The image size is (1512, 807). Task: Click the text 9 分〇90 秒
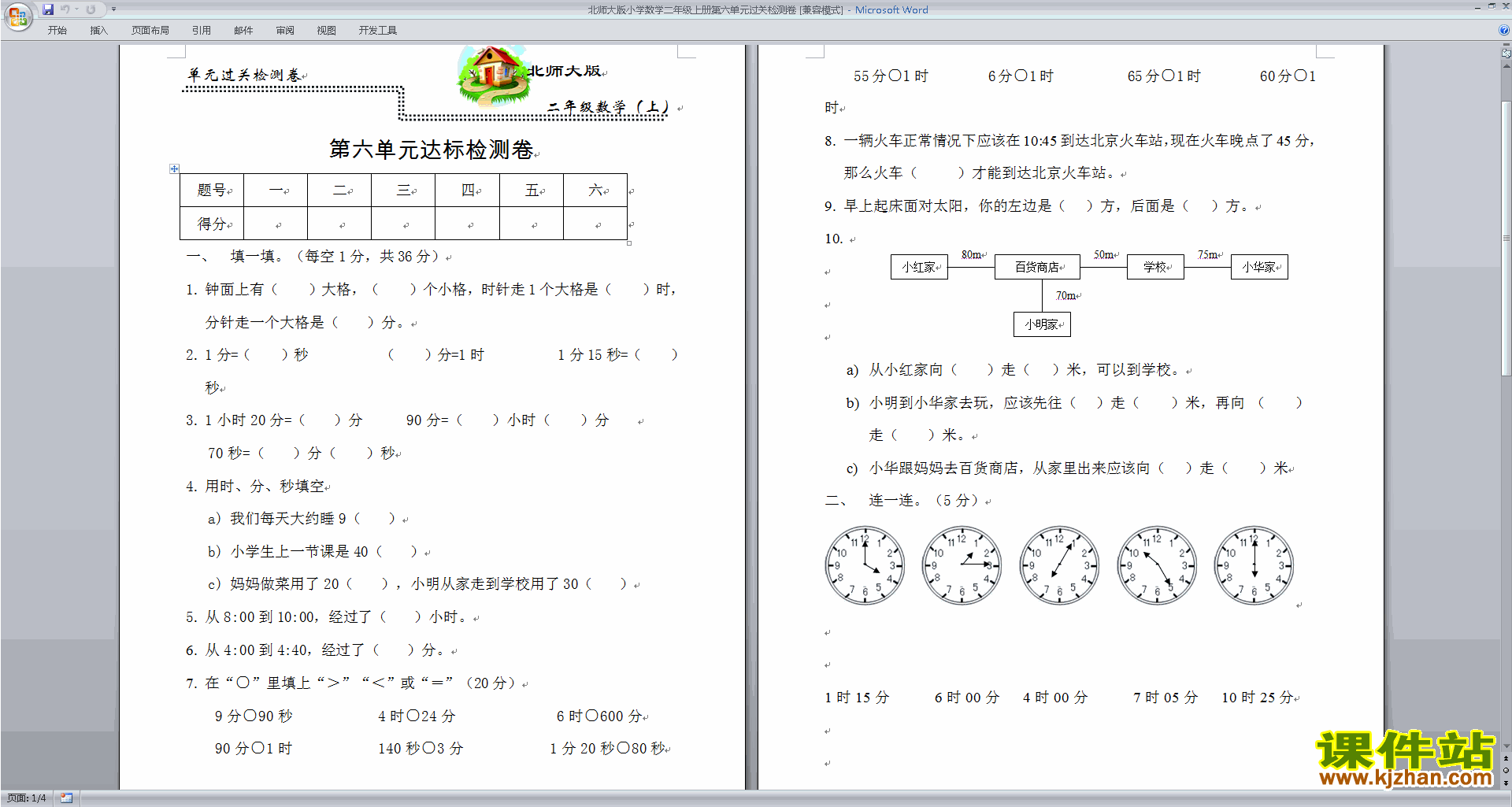[x=254, y=716]
